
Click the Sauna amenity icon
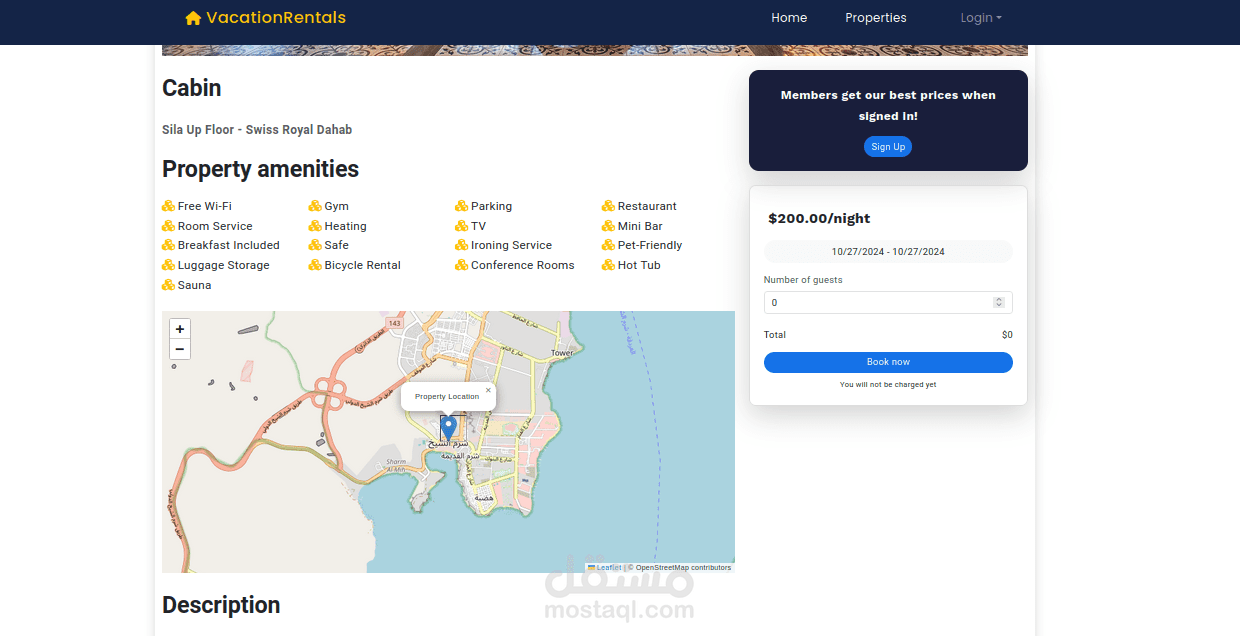pos(168,285)
